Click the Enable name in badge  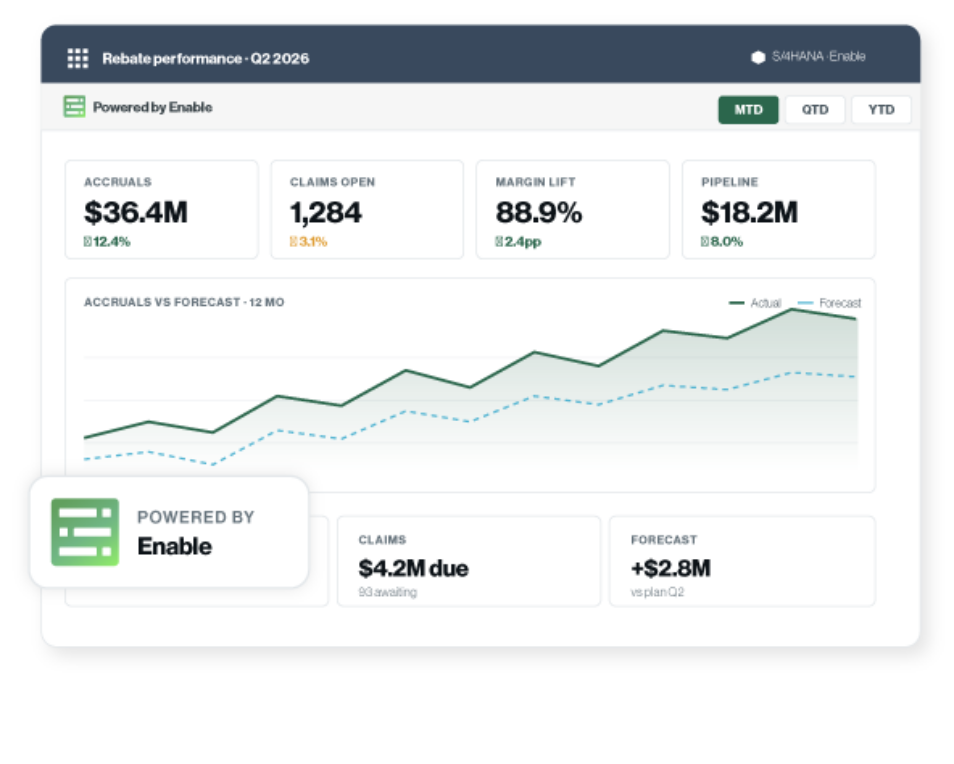click(175, 546)
